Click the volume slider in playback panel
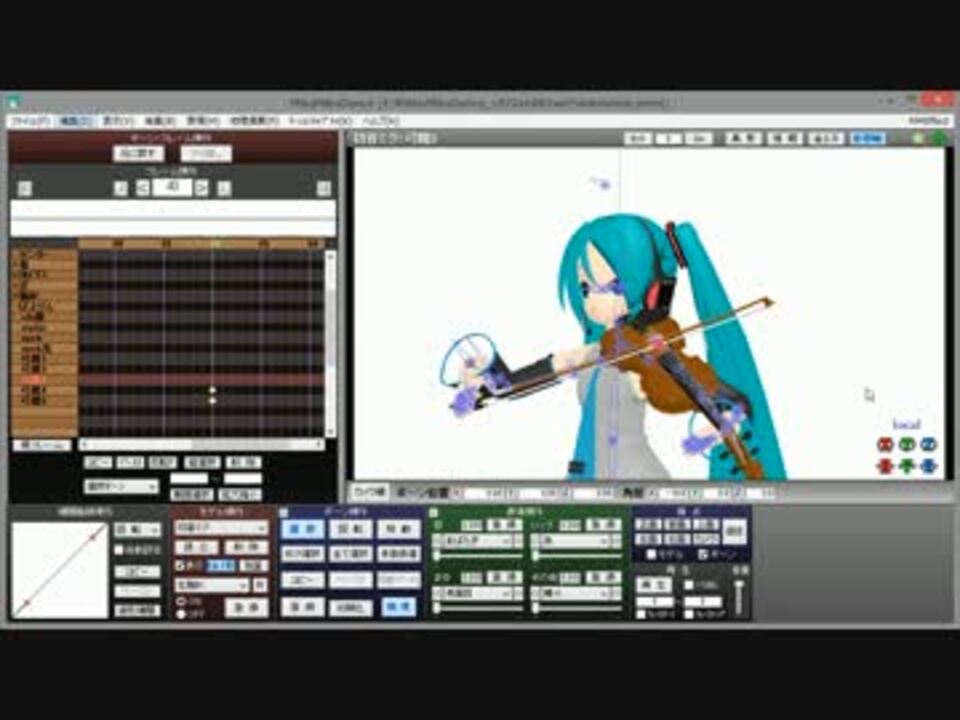Viewport: 960px width, 720px height. 740,596
